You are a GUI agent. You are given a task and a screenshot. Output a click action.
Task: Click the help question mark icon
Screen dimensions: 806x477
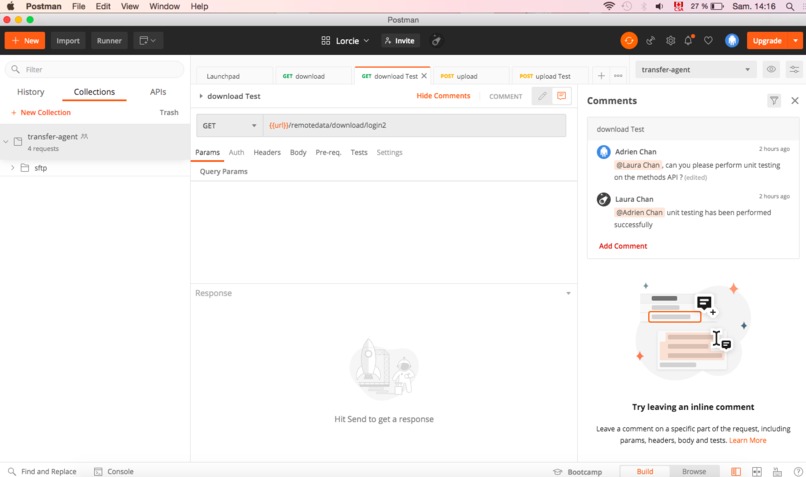pos(798,472)
